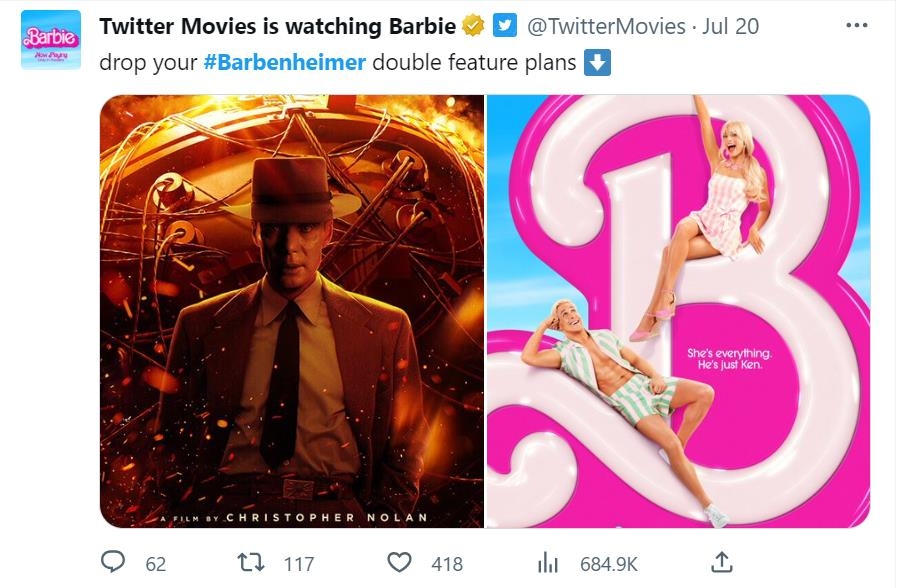This screenshot has height=588, width=903.
Task: Open the #Barbenheimer hashtag
Action: [284, 63]
